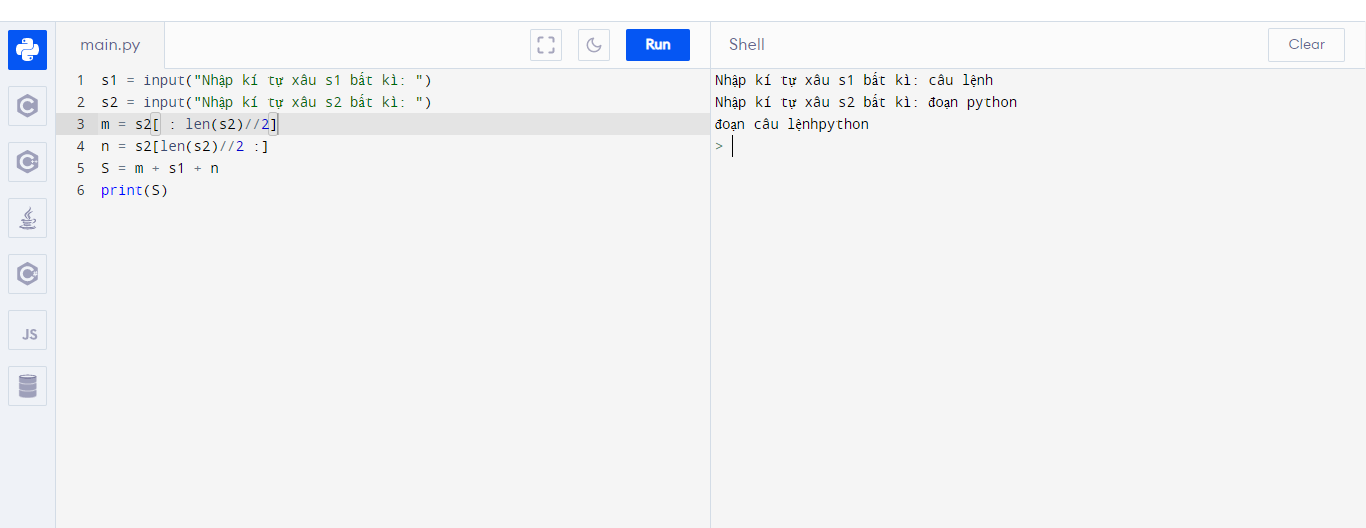This screenshot has height=528, width=1366.
Task: Clear the shell output
Action: point(1306,45)
